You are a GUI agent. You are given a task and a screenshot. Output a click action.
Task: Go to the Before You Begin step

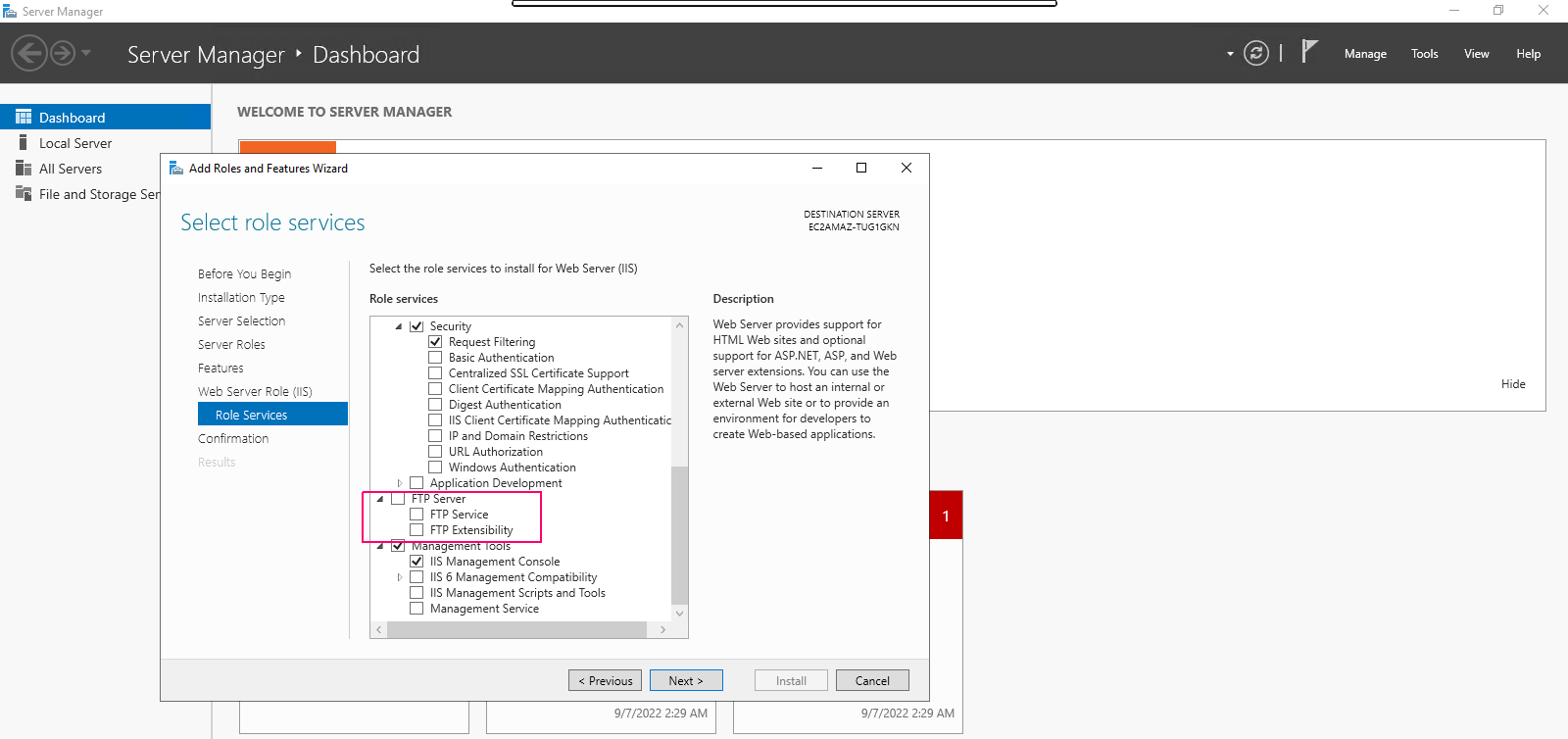[x=244, y=274]
